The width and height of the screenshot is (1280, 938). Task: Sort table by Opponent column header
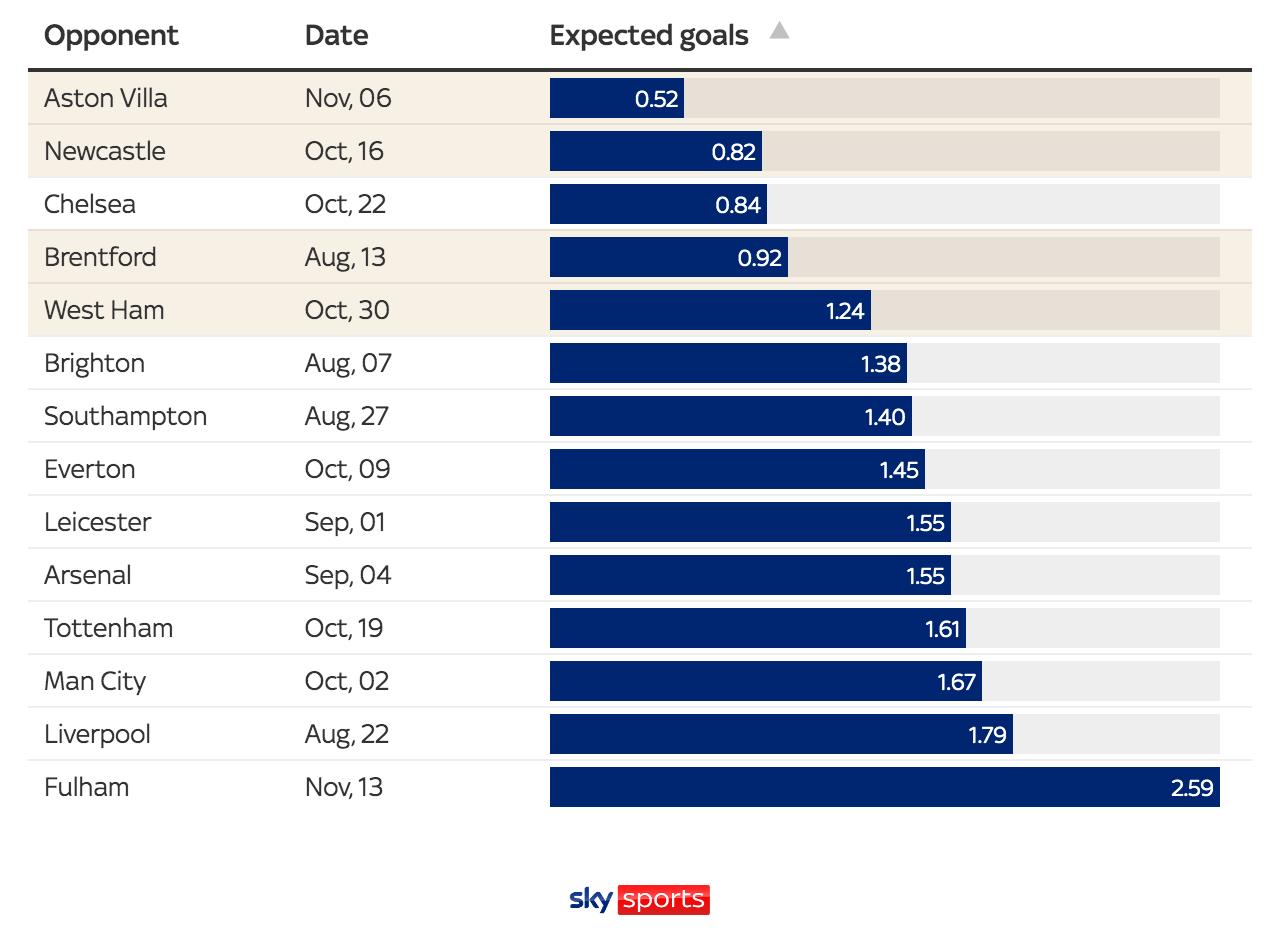111,36
